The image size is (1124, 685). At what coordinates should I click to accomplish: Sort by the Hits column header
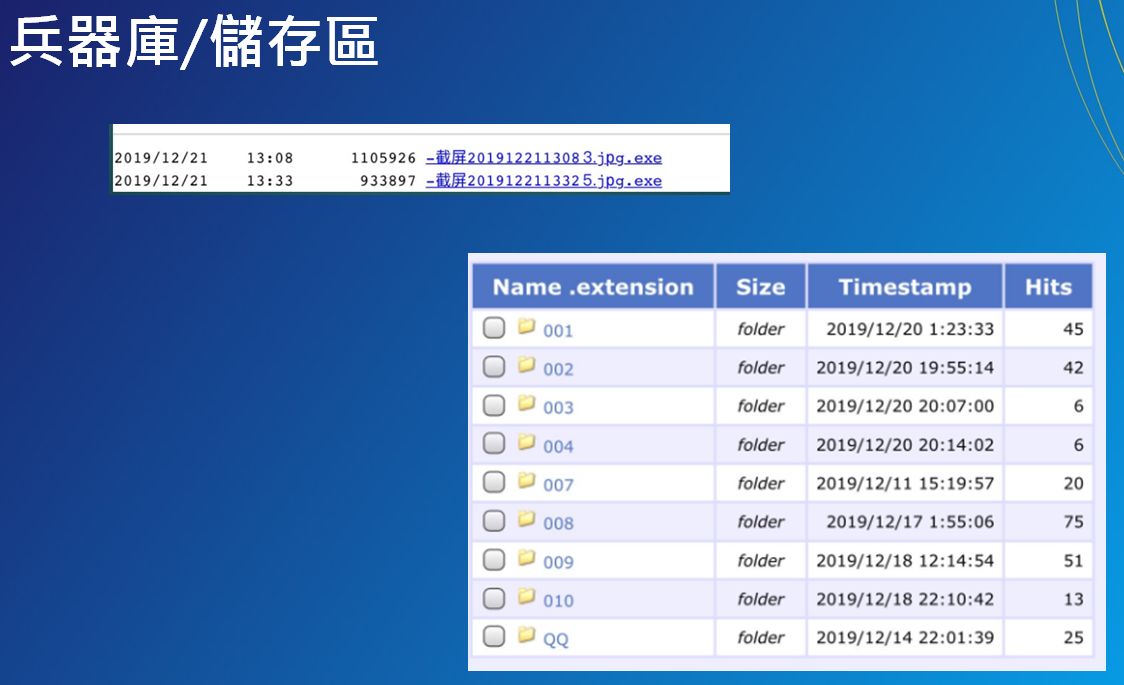tap(1049, 287)
